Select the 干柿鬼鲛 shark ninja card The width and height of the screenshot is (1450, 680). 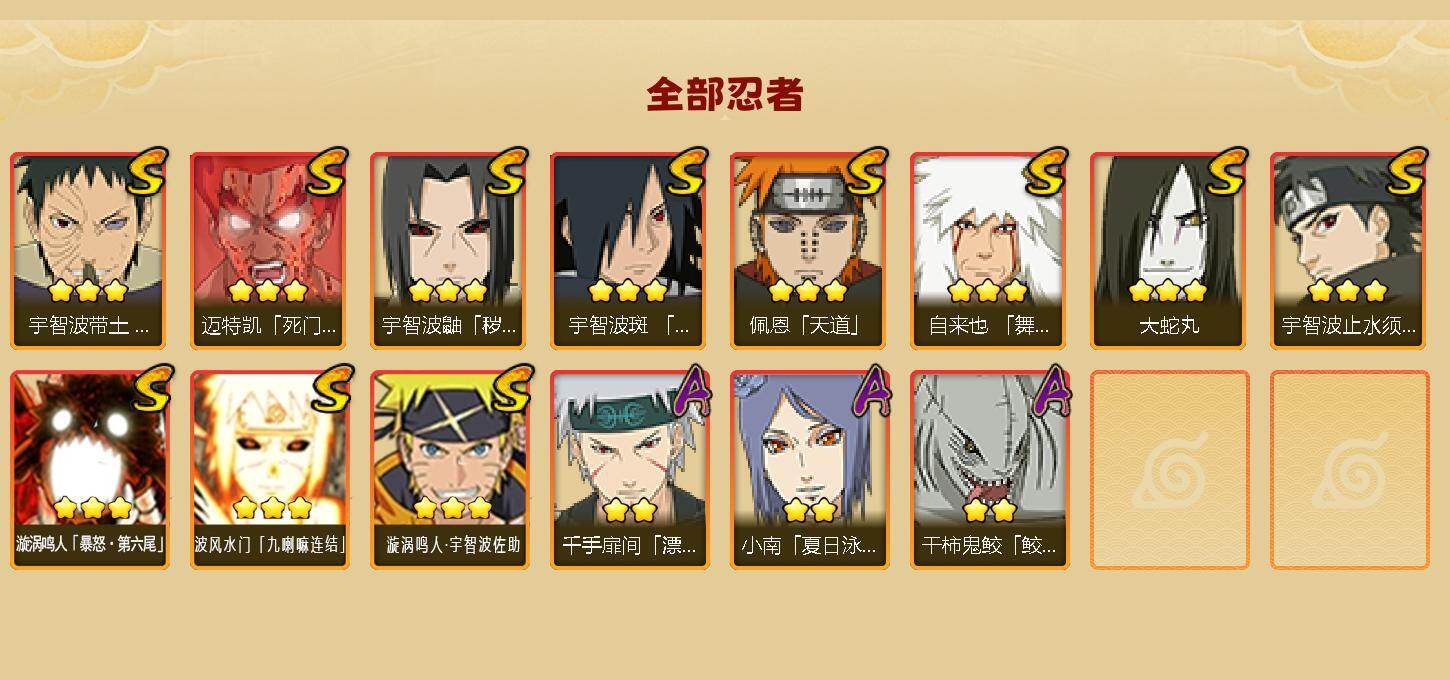[990, 470]
